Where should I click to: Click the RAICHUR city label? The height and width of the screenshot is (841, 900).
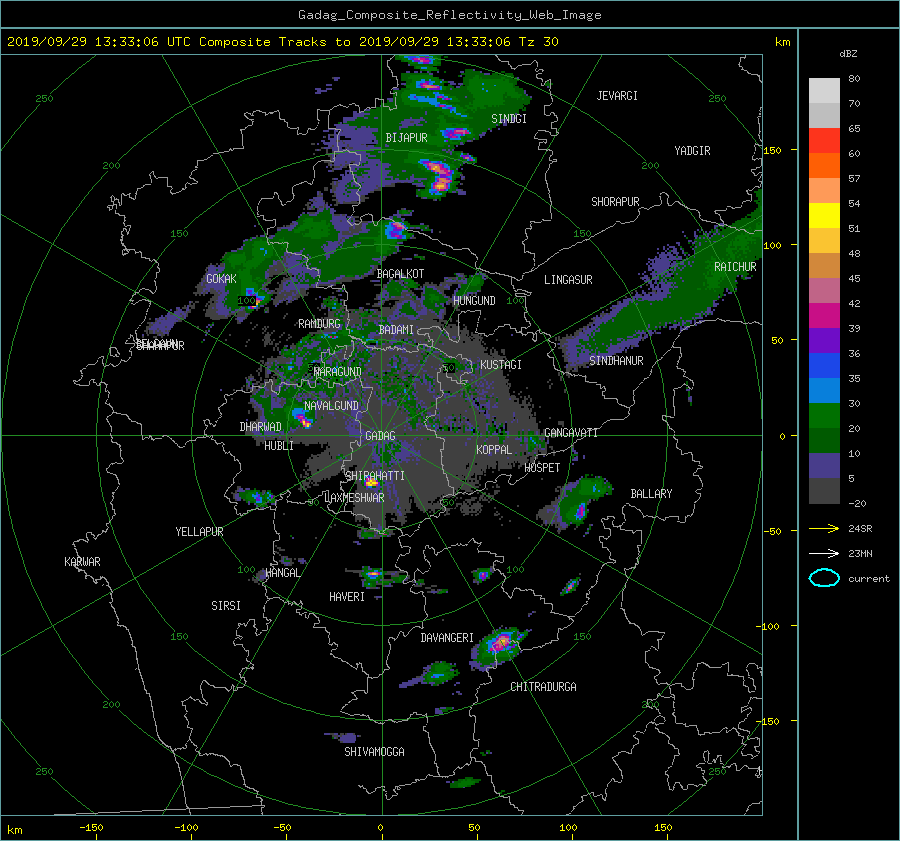click(735, 267)
